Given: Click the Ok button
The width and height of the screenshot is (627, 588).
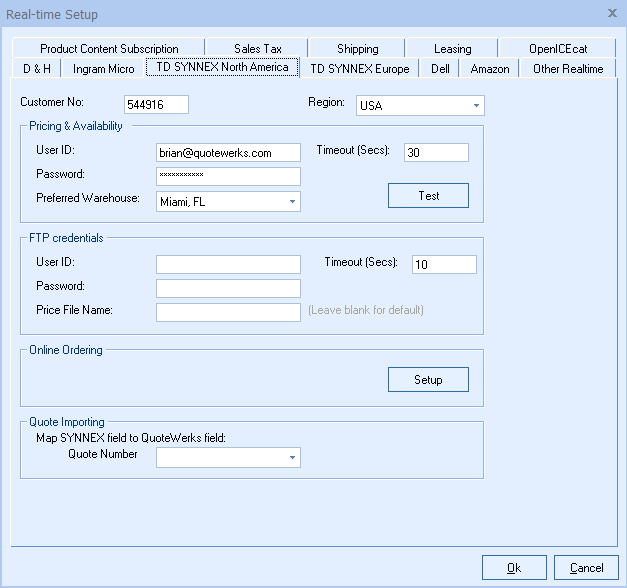Looking at the screenshot, I should pos(513,567).
